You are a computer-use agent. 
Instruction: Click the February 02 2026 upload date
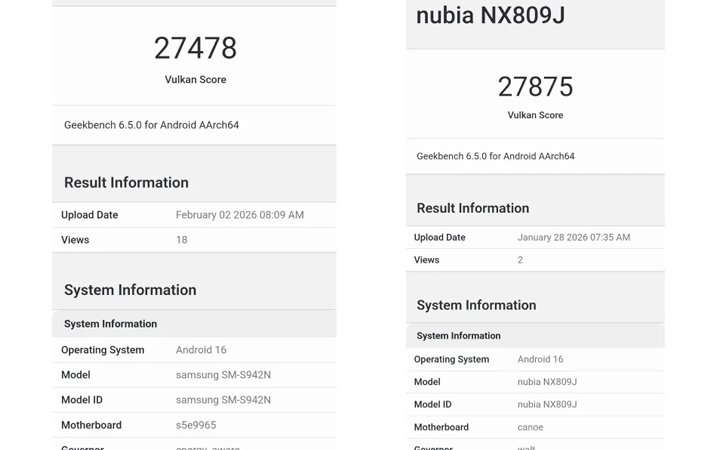239,215
